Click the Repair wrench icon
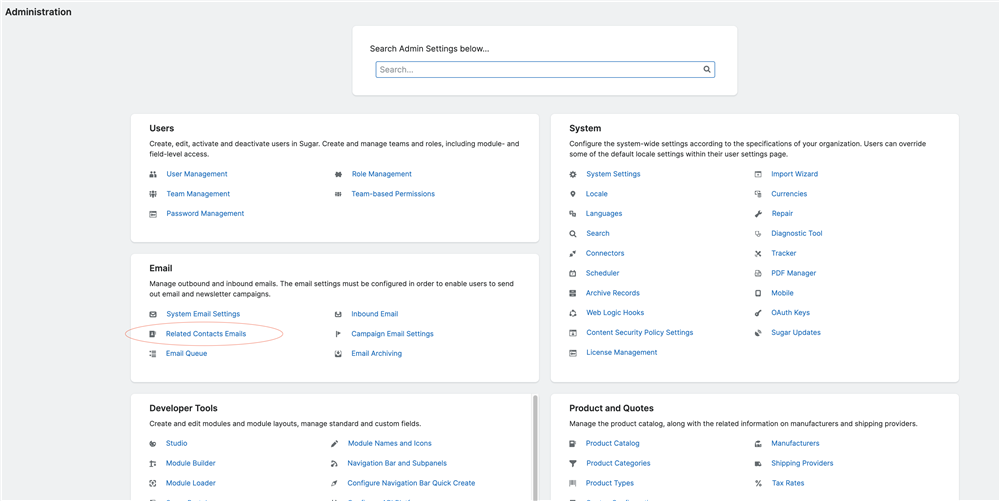 pyautogui.click(x=759, y=214)
